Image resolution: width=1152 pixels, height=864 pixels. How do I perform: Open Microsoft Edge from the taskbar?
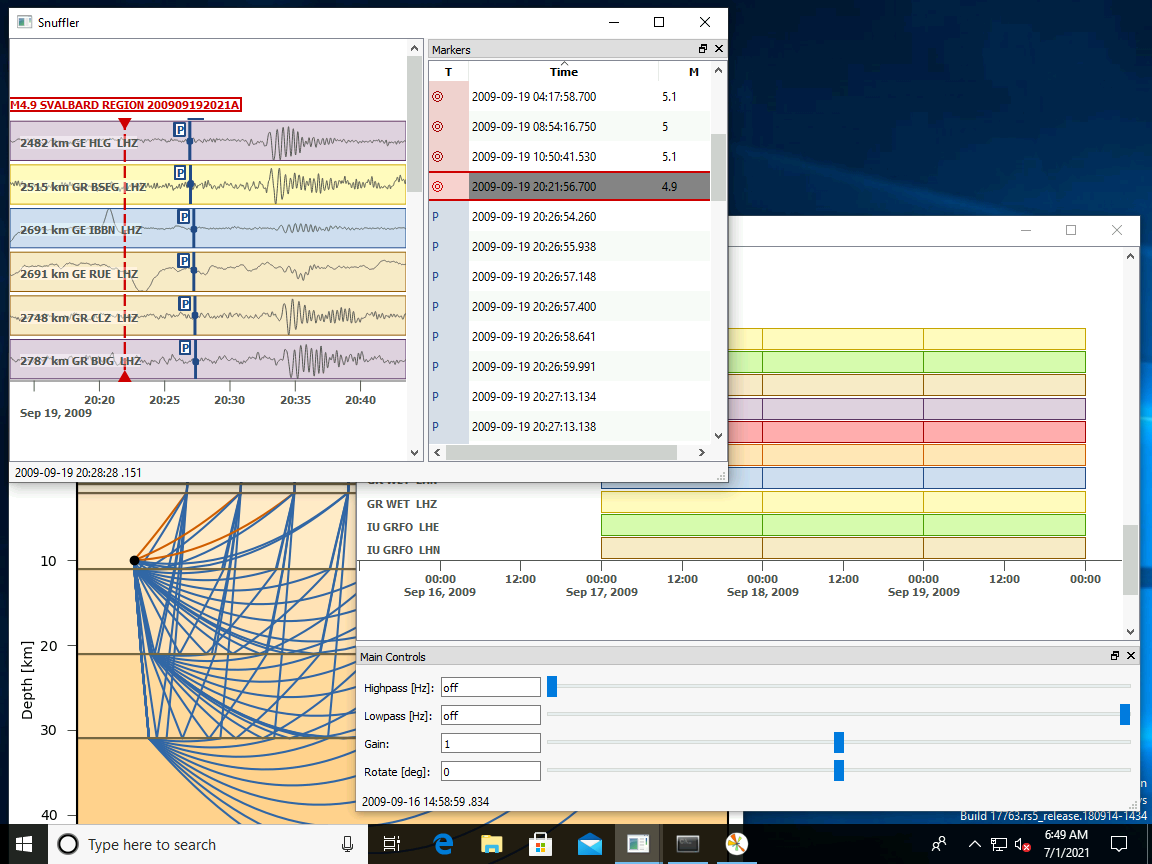pos(443,844)
